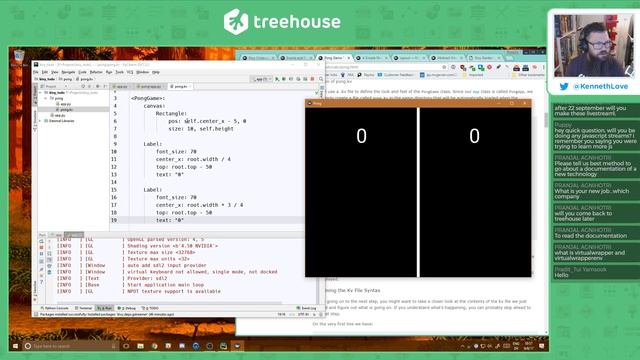The image size is (640, 360).
Task: Click the vertical Structure tool window tab
Action: [35, 121]
